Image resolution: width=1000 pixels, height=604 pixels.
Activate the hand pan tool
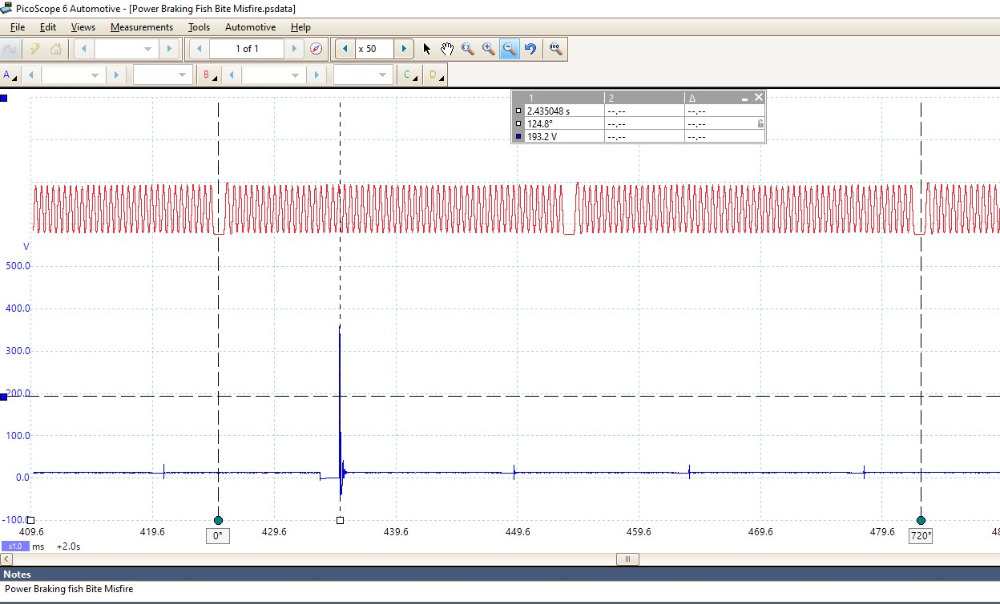(447, 49)
